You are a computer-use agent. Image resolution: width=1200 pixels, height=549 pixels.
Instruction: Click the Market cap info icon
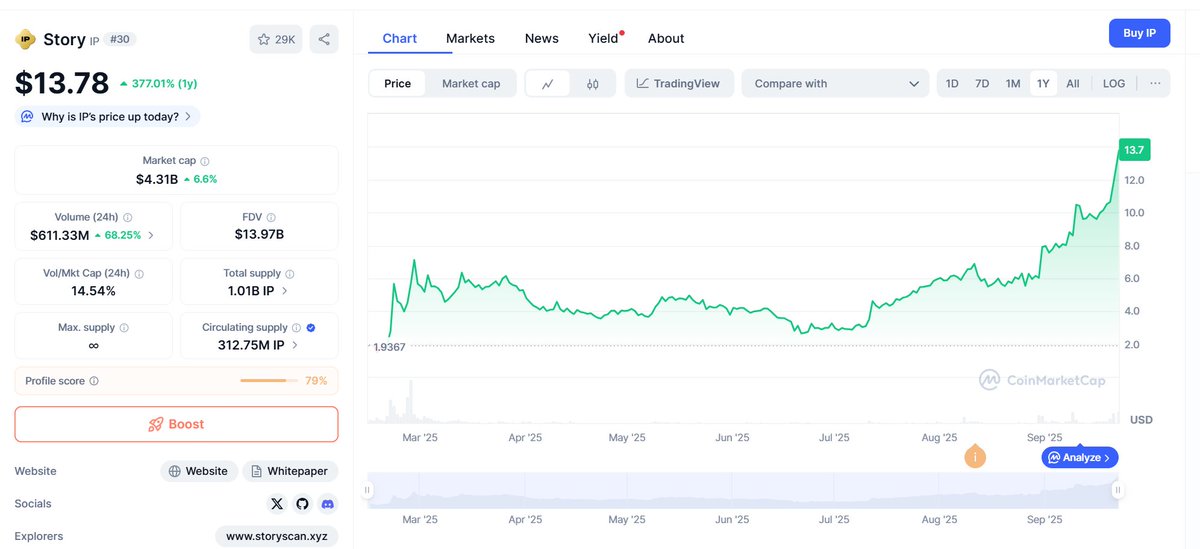tap(205, 161)
